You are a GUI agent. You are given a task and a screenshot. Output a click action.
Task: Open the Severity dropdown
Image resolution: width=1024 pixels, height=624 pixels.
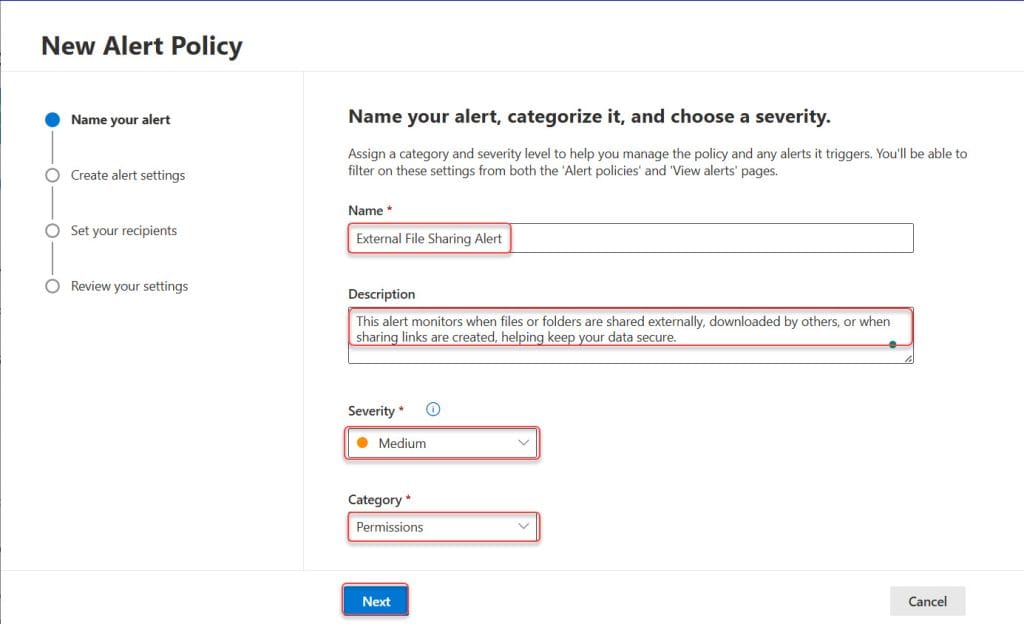[441, 442]
